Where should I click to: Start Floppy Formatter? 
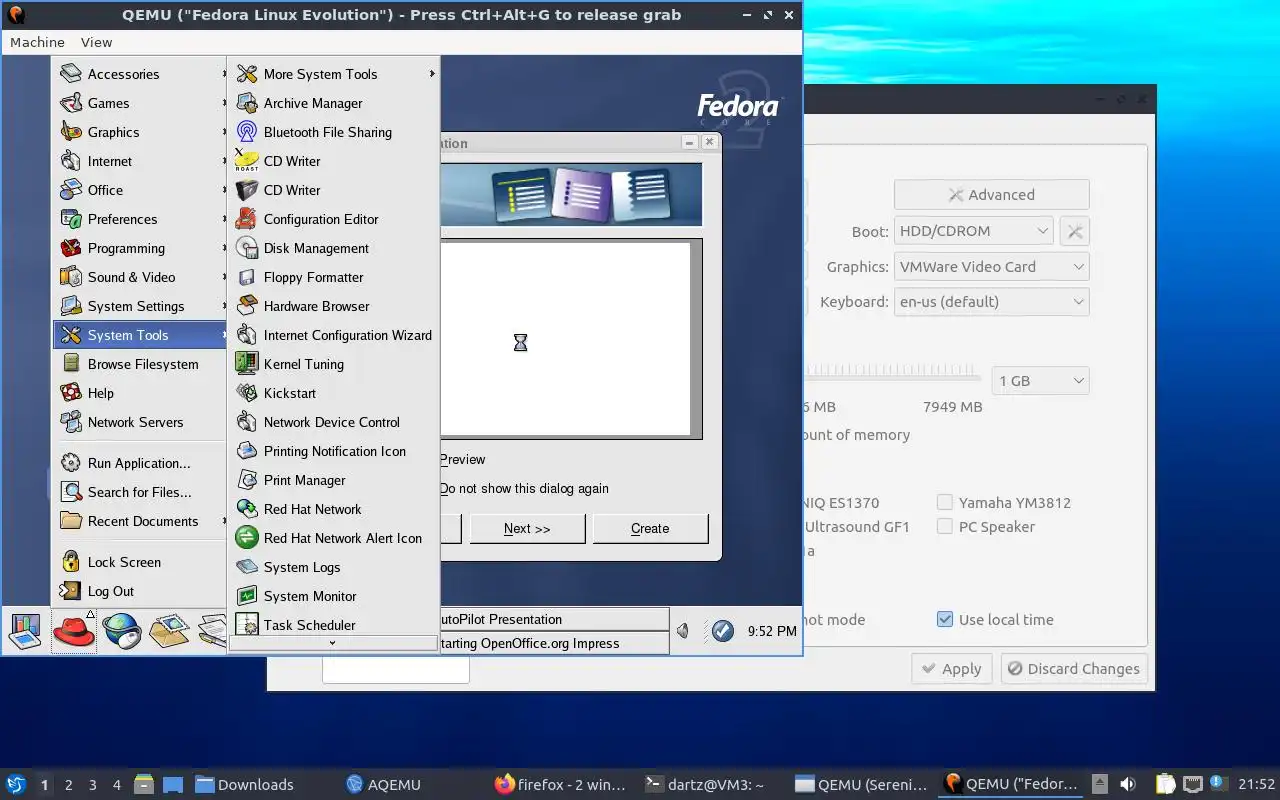(x=333, y=277)
